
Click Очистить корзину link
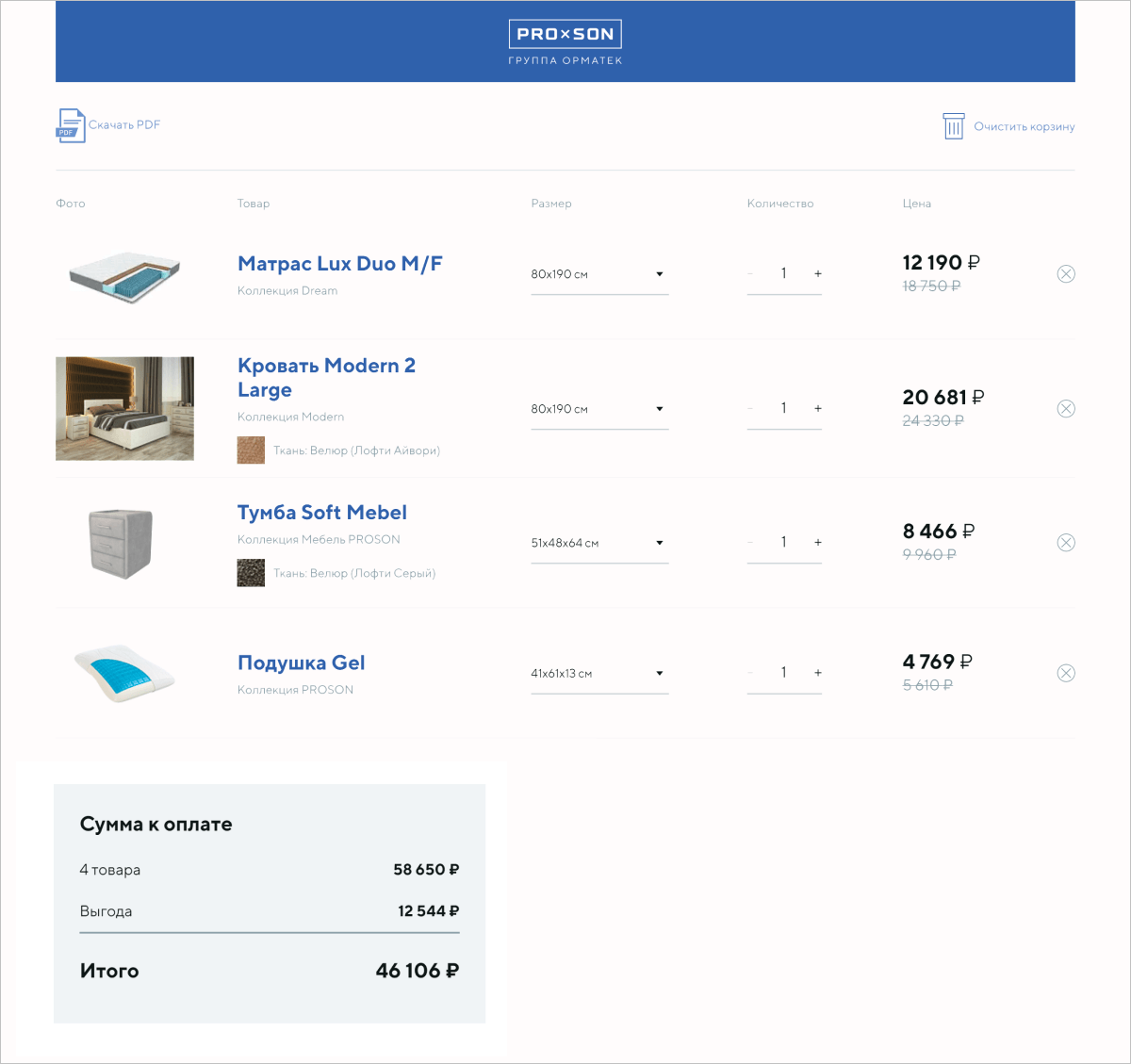(x=1024, y=126)
